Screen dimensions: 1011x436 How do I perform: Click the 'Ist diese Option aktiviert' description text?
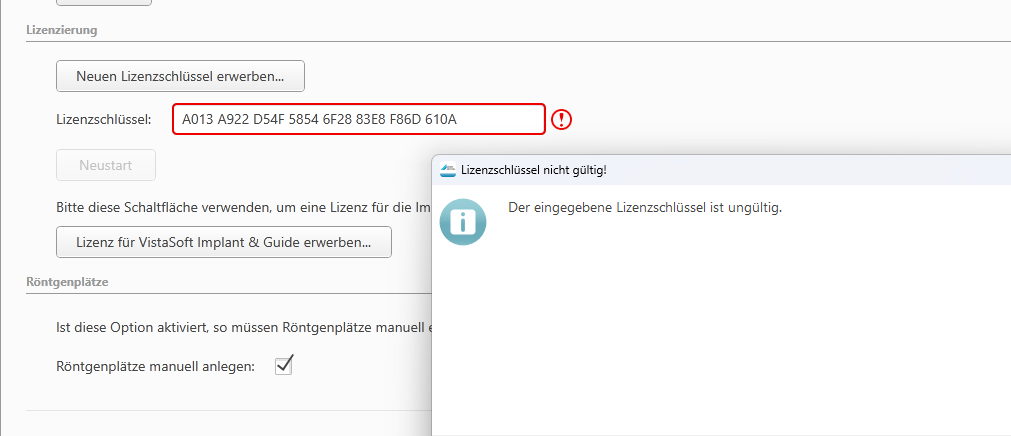pyautogui.click(x=242, y=328)
